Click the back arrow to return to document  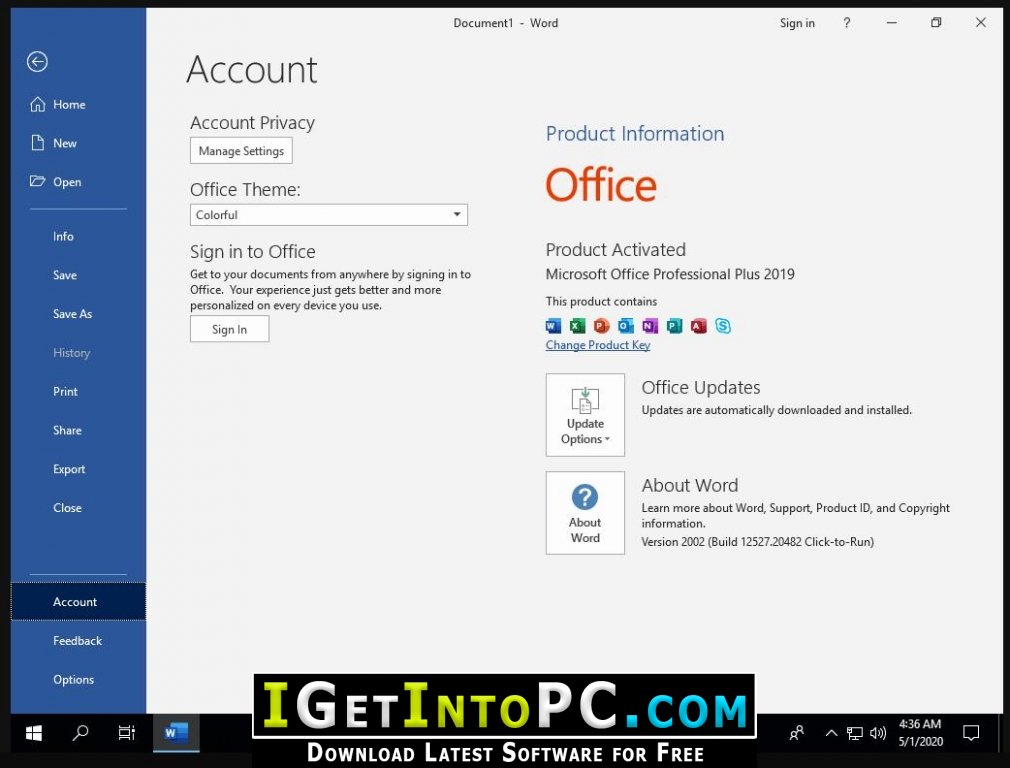pos(37,62)
